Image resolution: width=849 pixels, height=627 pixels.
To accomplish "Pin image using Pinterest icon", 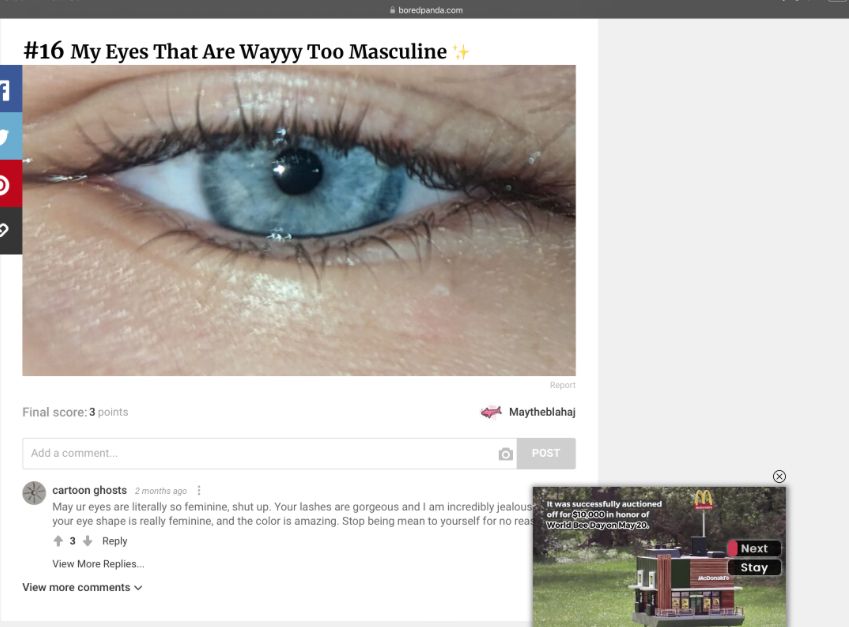I will (10, 184).
